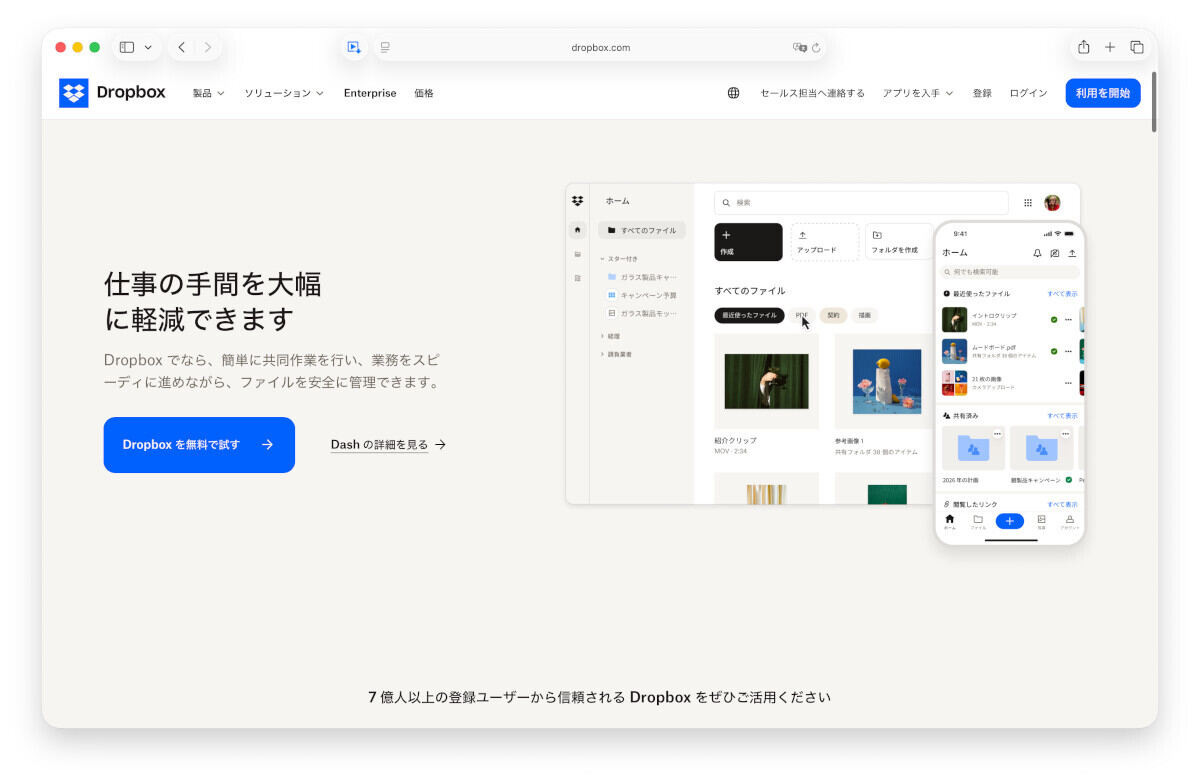Open the globe language selector icon
The image size is (1200, 783).
pyautogui.click(x=733, y=93)
